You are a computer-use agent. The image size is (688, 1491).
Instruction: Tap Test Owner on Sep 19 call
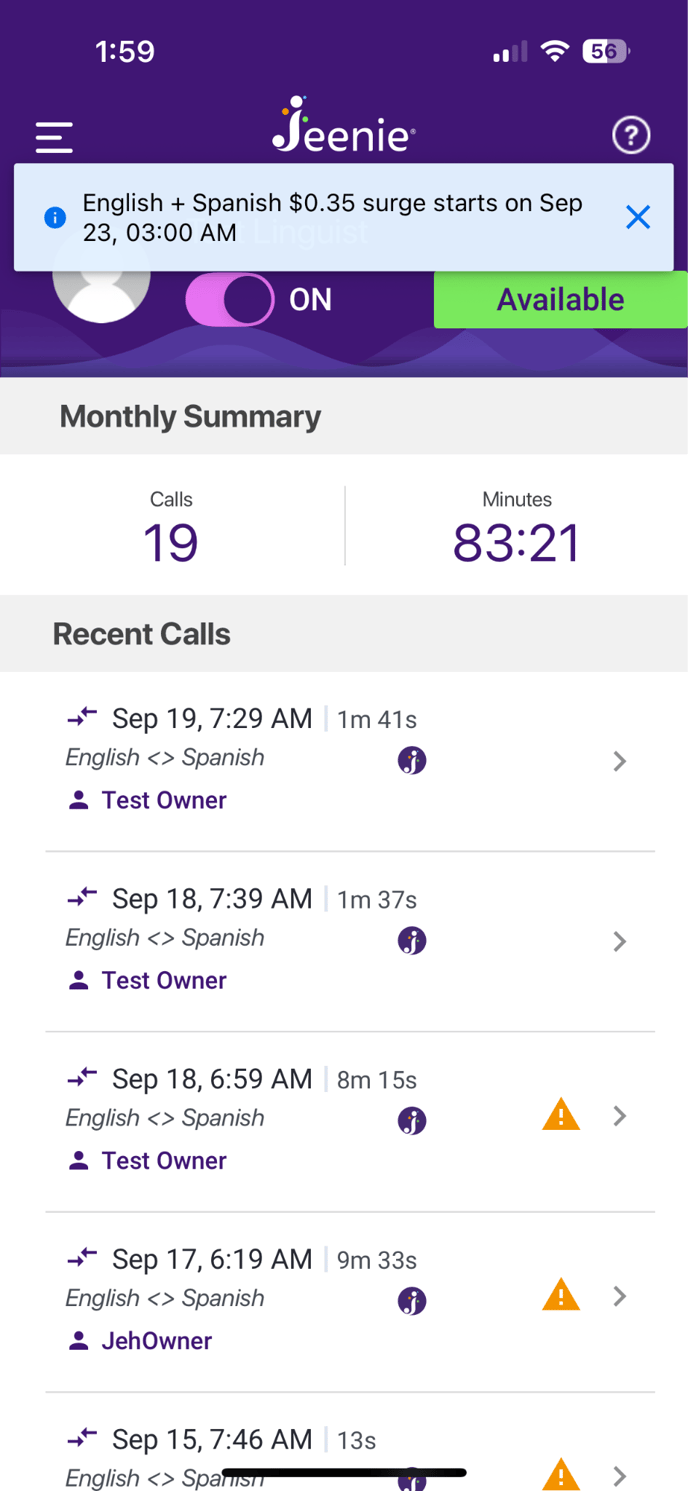point(164,800)
